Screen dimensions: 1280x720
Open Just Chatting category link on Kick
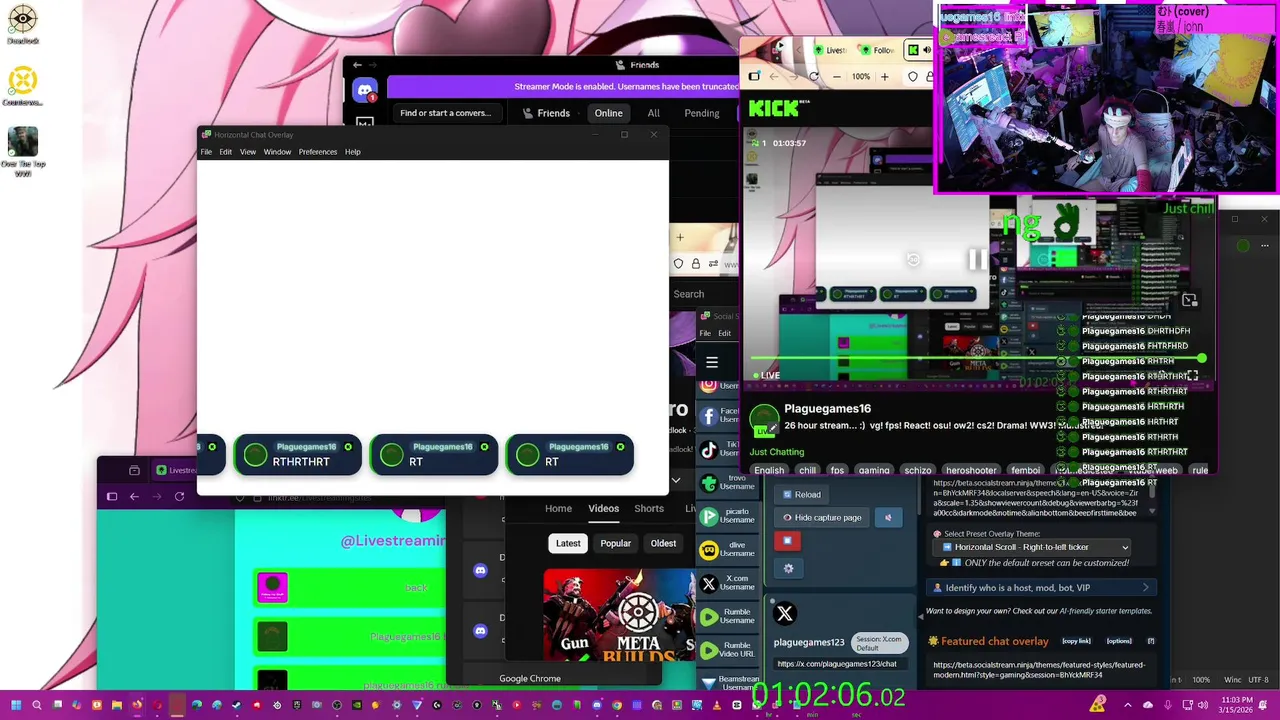(x=777, y=452)
